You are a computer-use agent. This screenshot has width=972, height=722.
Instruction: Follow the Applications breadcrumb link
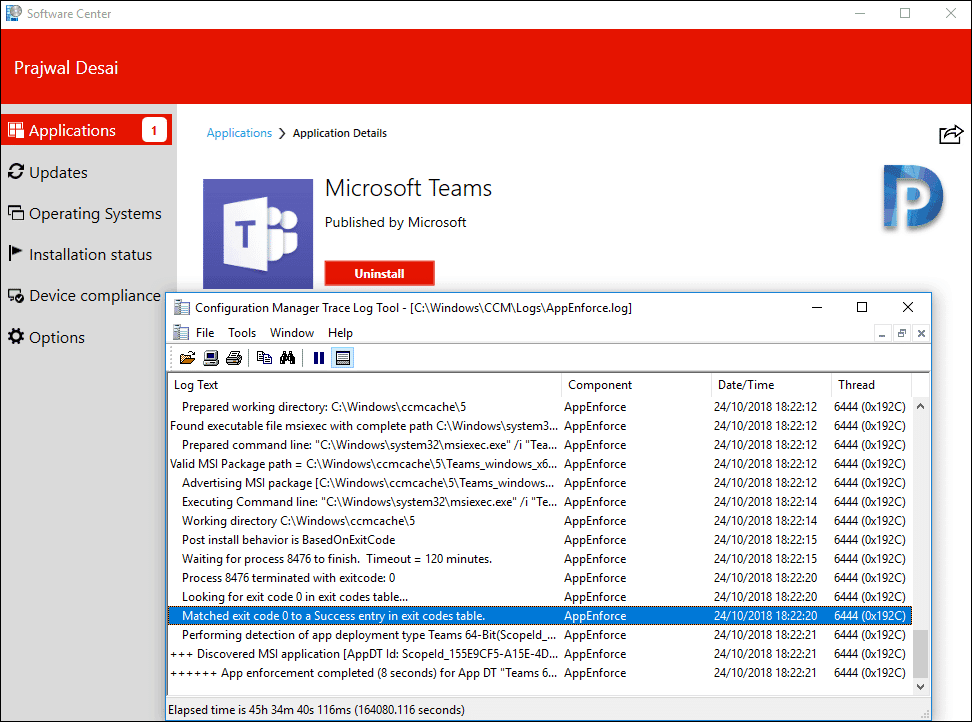click(239, 133)
